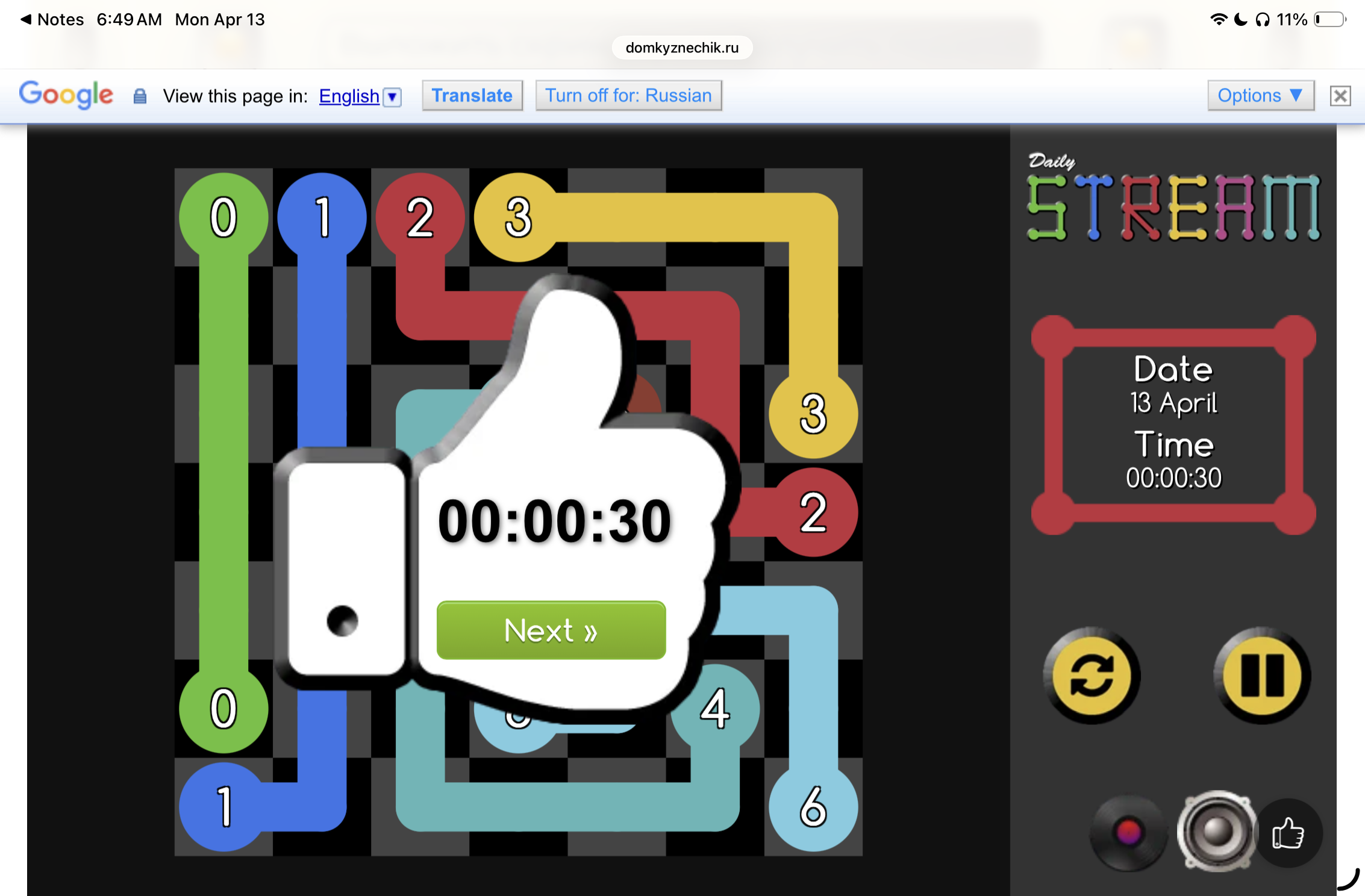Click the Translate button

pos(472,95)
